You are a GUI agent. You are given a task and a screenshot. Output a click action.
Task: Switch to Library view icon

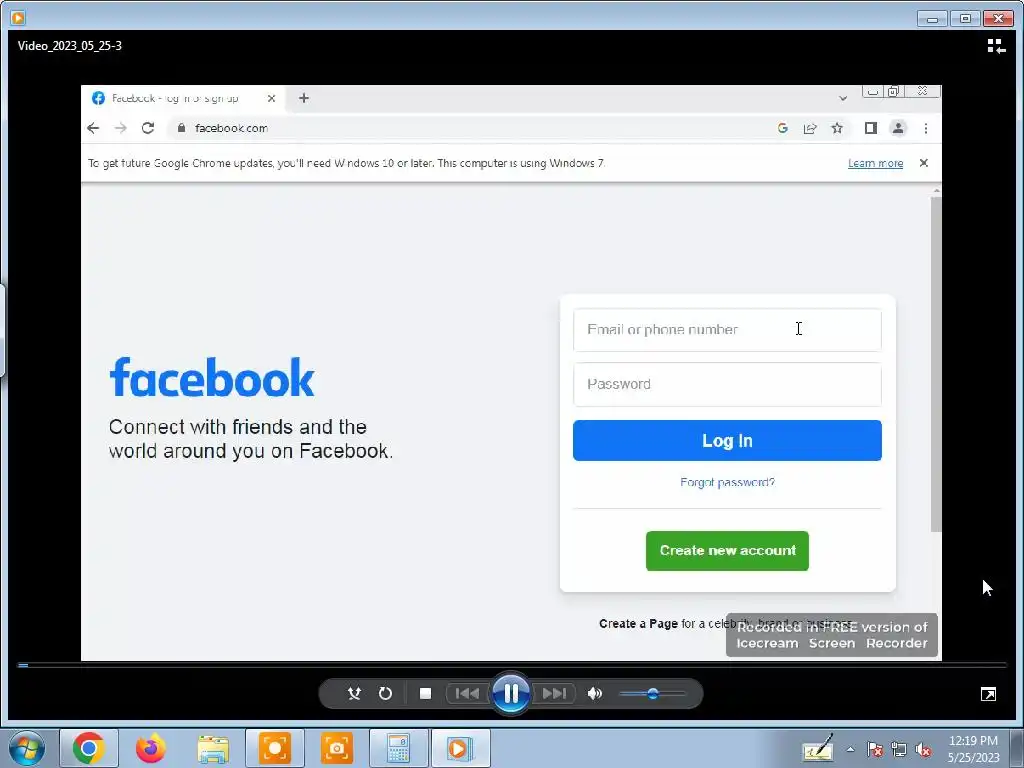click(x=996, y=46)
